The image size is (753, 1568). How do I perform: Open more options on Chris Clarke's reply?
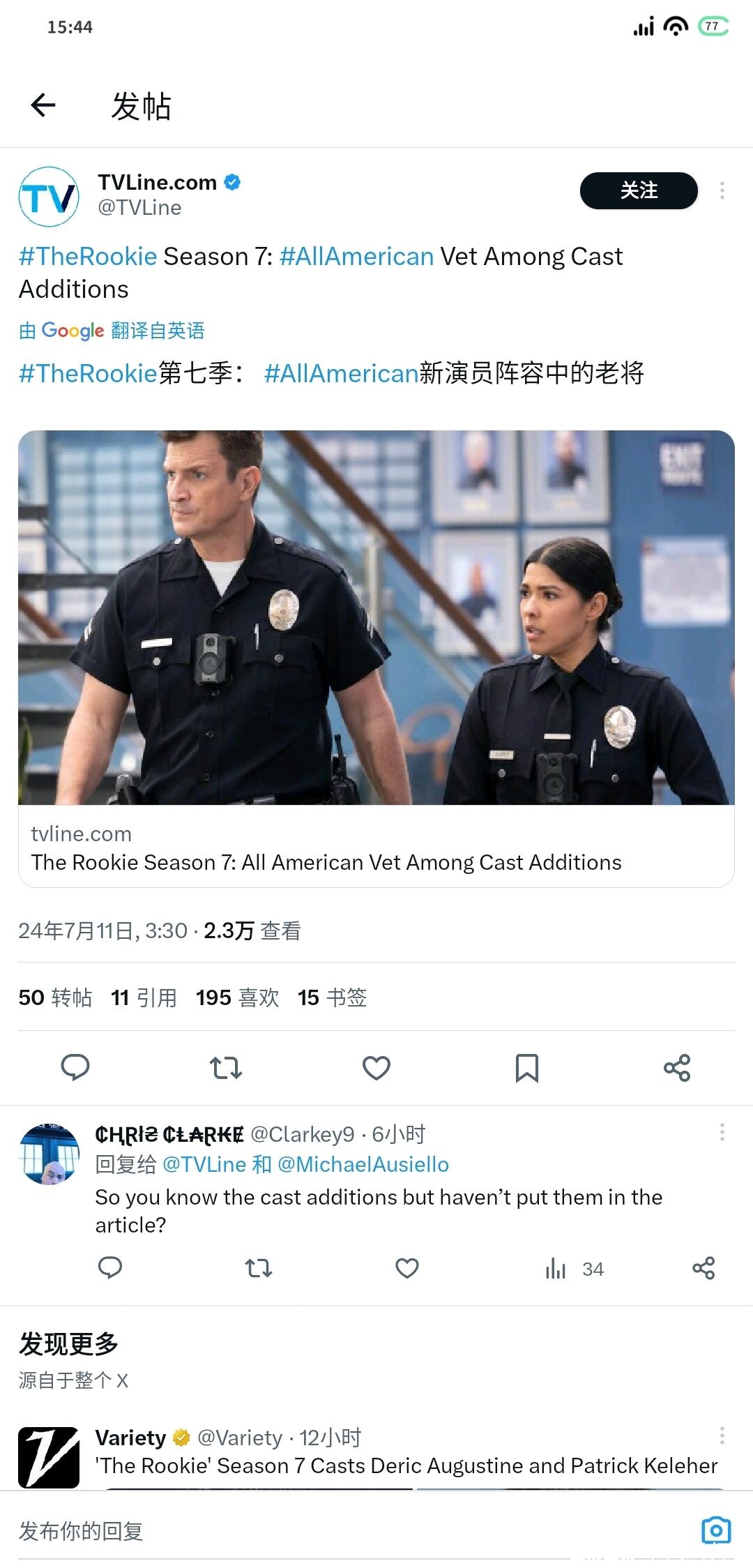click(x=722, y=1133)
